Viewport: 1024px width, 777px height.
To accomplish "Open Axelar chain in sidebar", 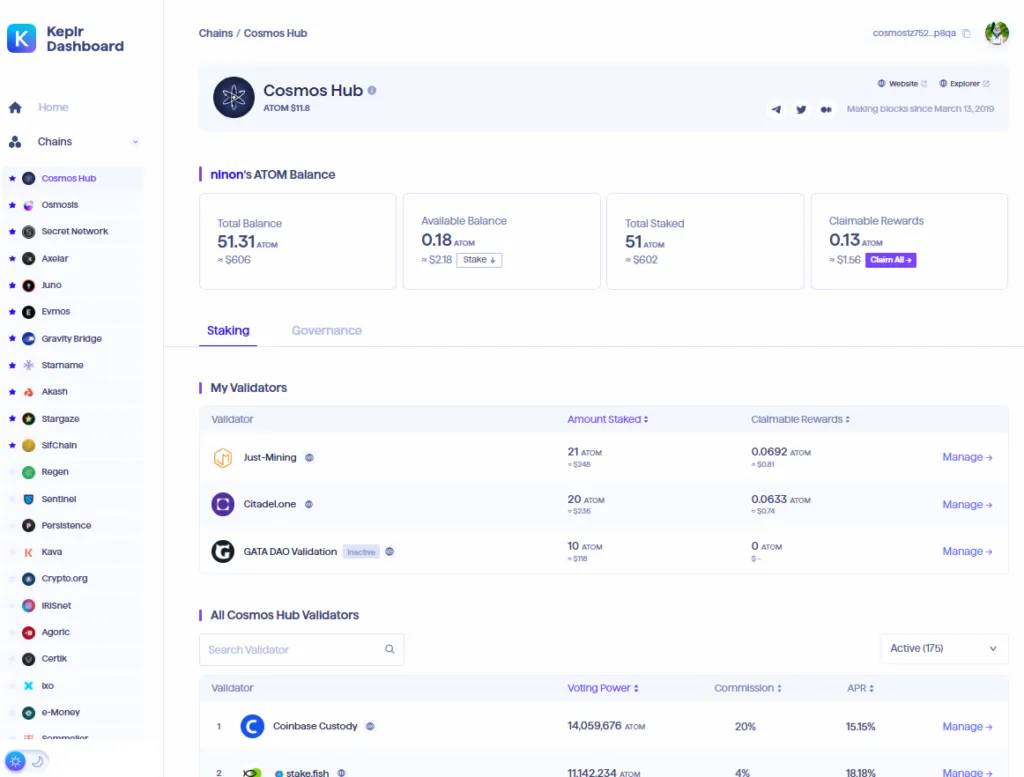I will pyautogui.click(x=55, y=259).
